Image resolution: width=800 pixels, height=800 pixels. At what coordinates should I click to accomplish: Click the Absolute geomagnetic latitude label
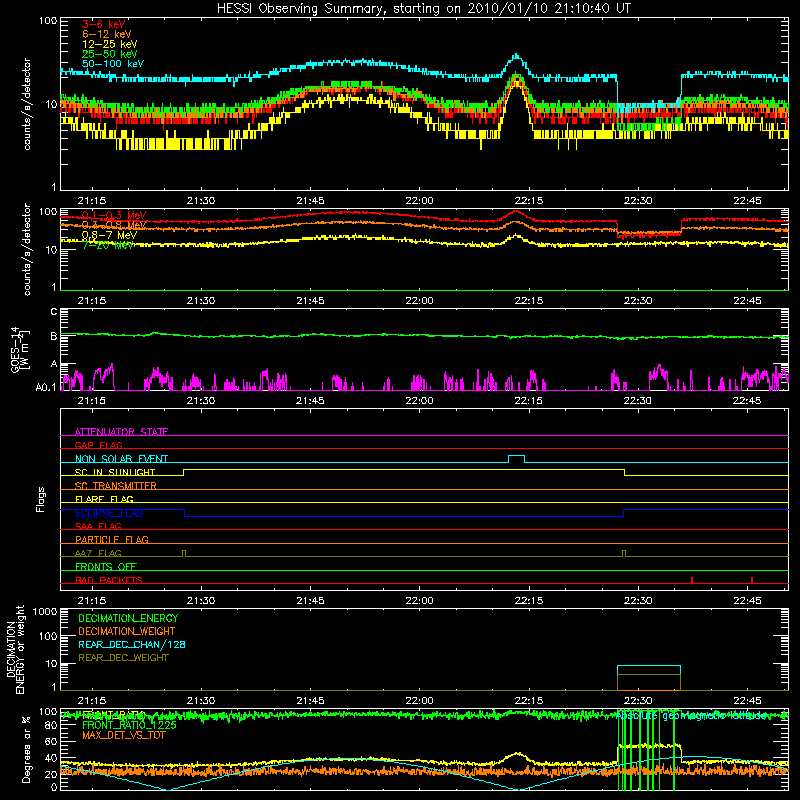[691, 716]
